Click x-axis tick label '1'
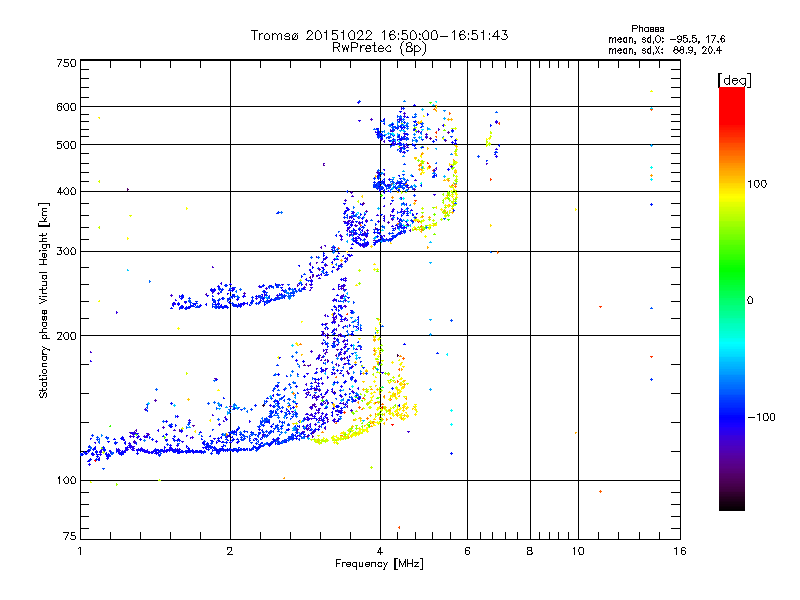Image resolution: width=800 pixels, height=600 pixels. pos(80,551)
